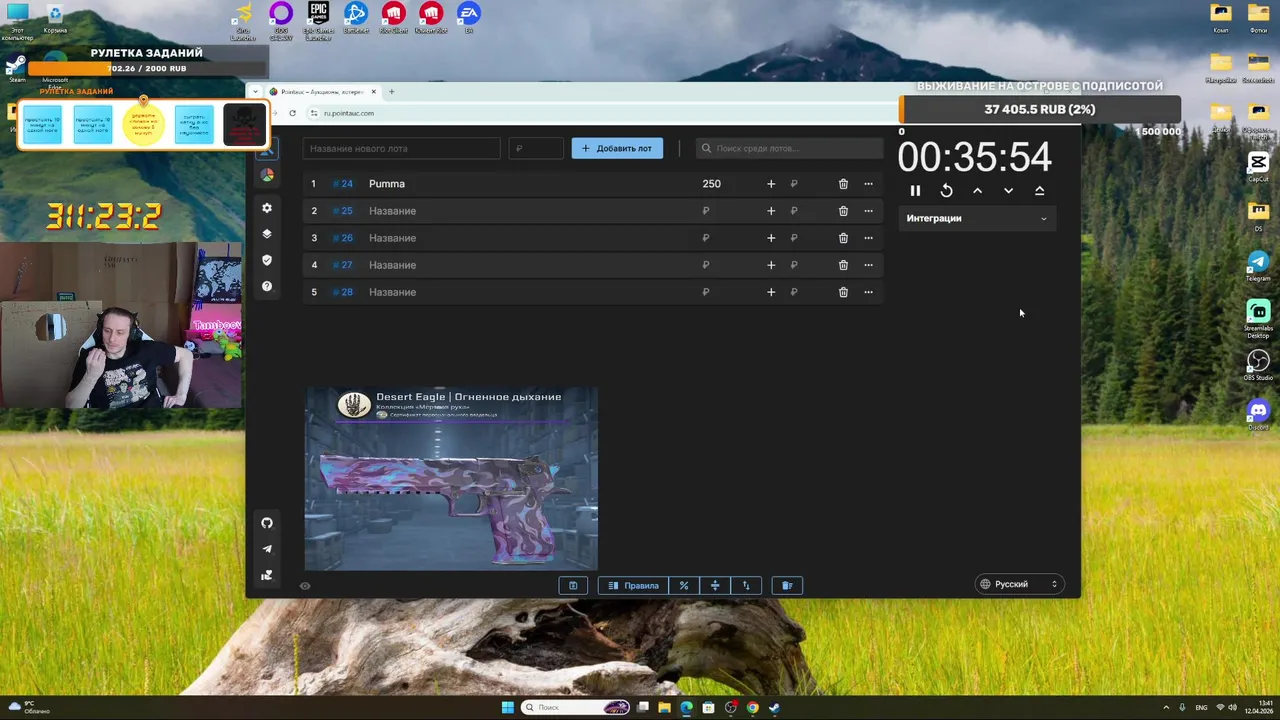
Task: Click the plus icon in lot #28 row
Action: (x=771, y=292)
